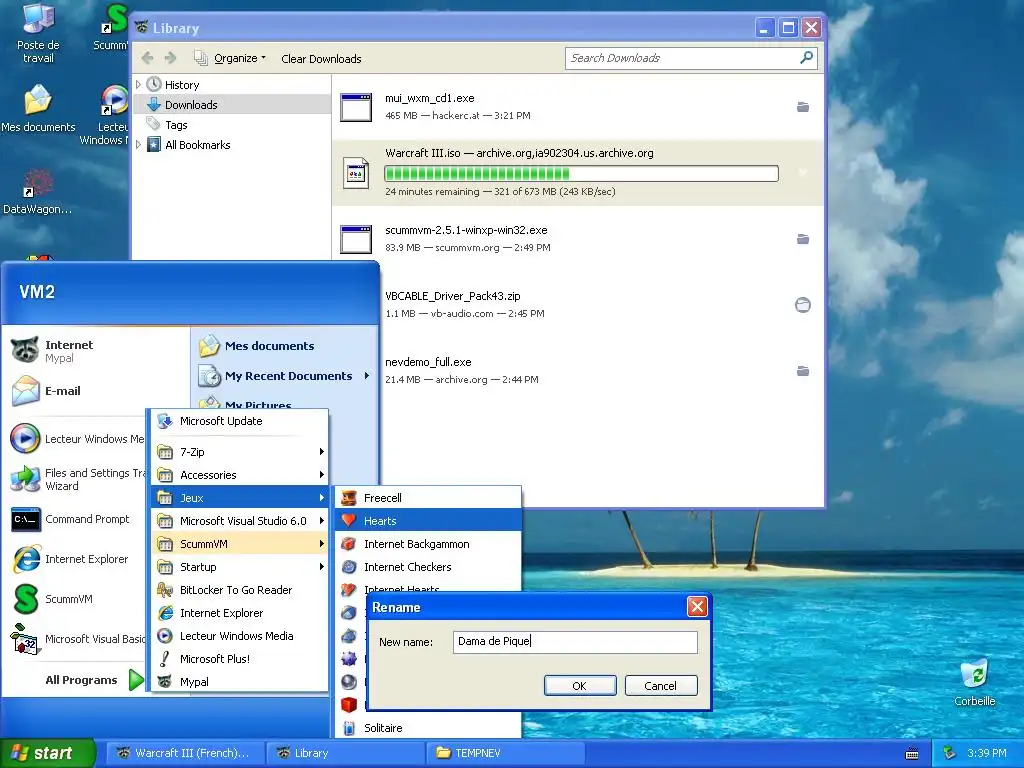1024x768 pixels.
Task: Click keyboard icon in system tray
Action: pos(912,754)
